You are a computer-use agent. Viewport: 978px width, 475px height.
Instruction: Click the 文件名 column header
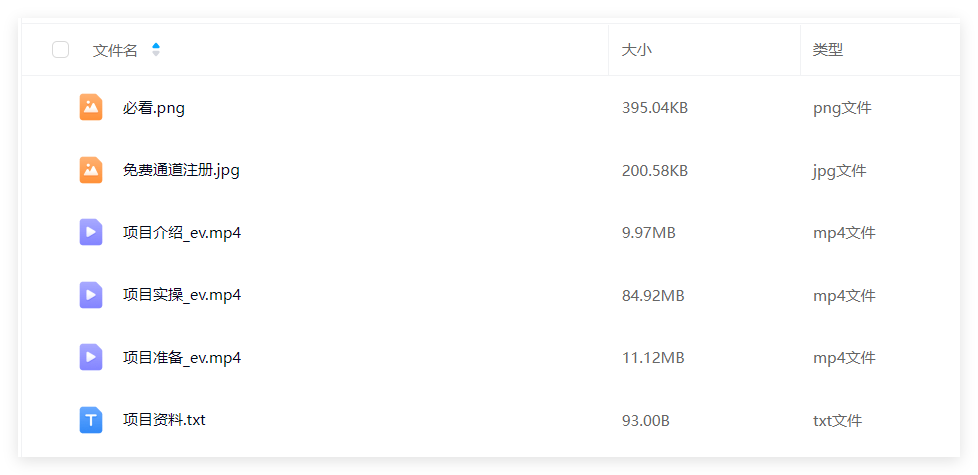pos(115,50)
